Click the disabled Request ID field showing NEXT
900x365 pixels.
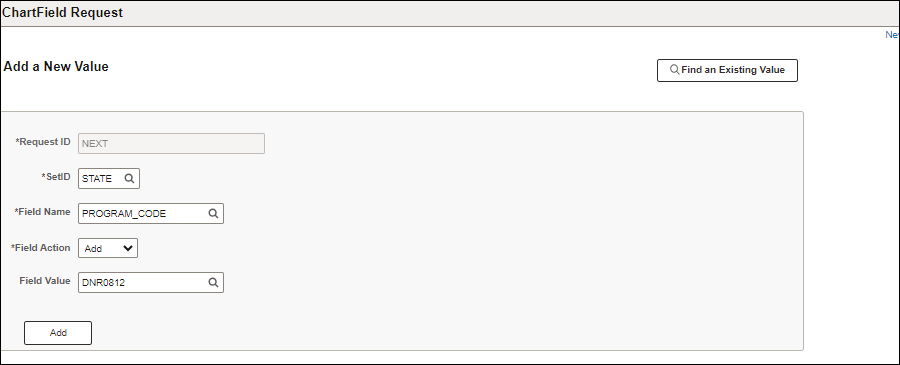click(172, 143)
